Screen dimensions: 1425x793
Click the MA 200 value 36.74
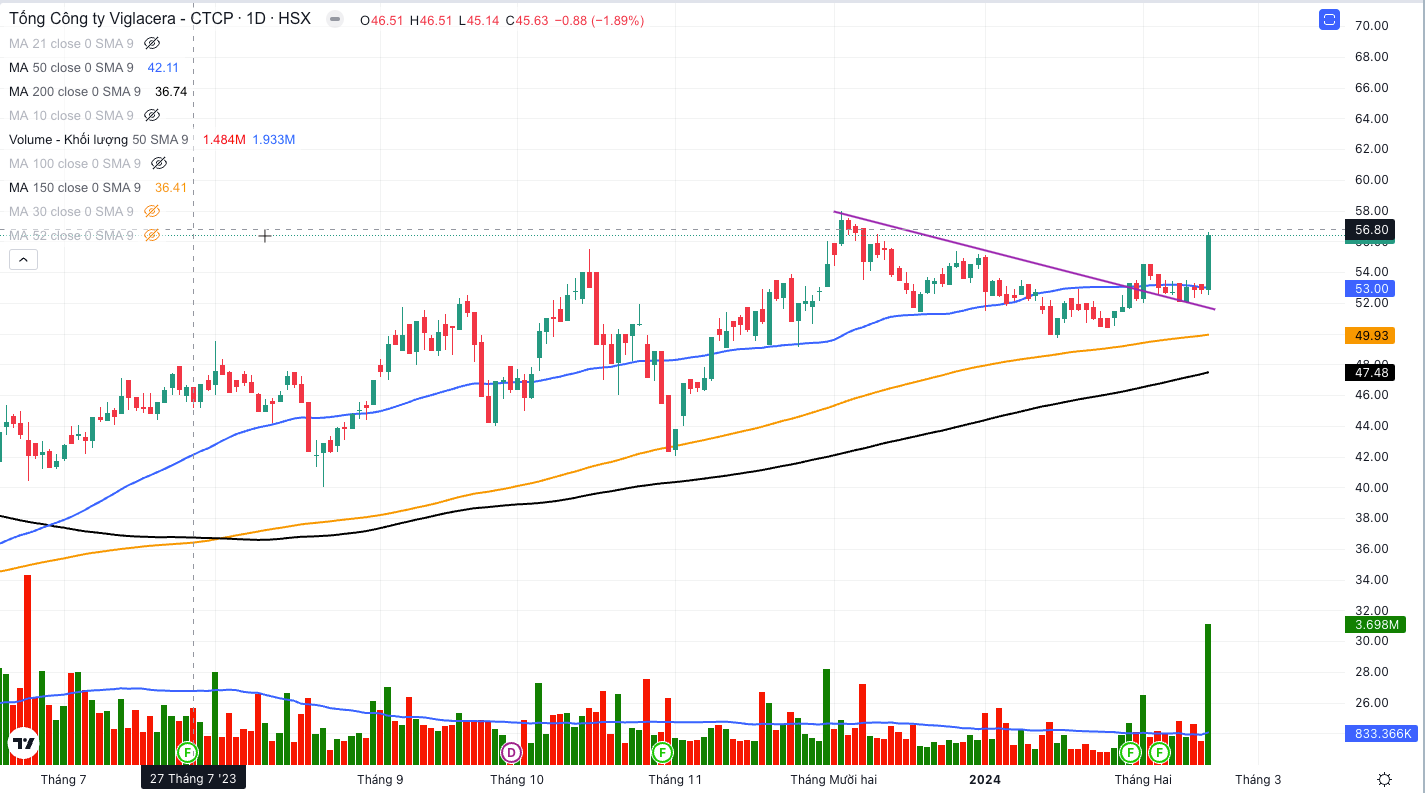point(171,91)
